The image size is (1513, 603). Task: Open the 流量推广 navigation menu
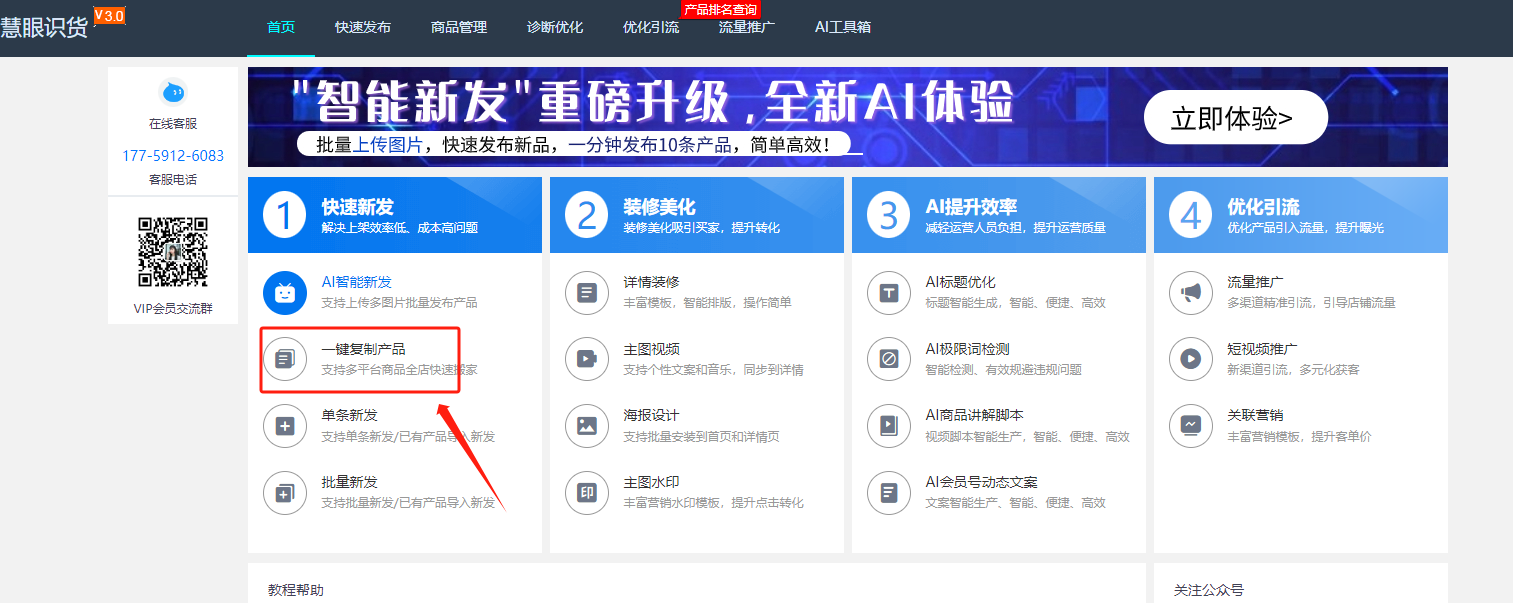pyautogui.click(x=747, y=27)
